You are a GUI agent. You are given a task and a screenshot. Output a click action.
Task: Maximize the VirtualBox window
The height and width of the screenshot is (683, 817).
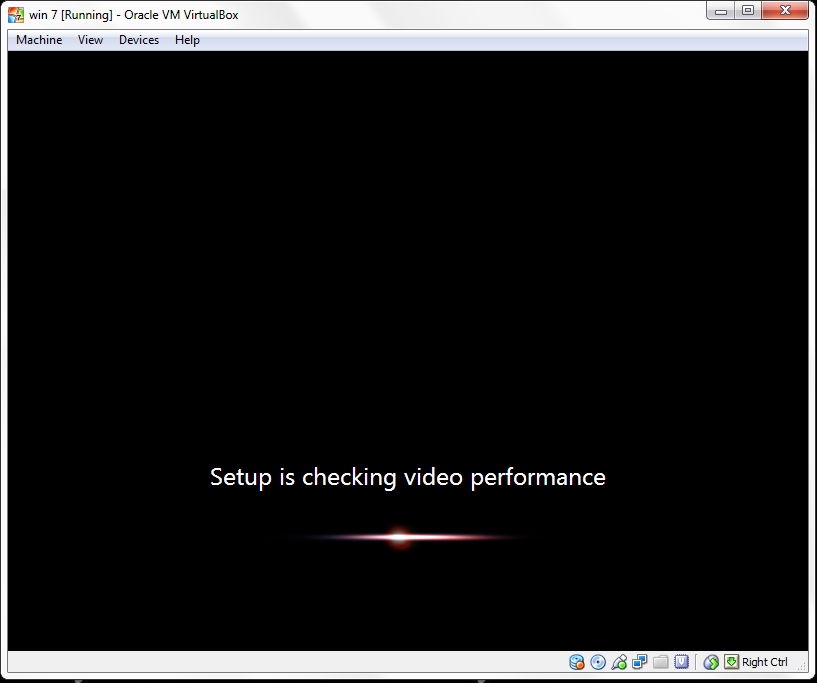748,10
